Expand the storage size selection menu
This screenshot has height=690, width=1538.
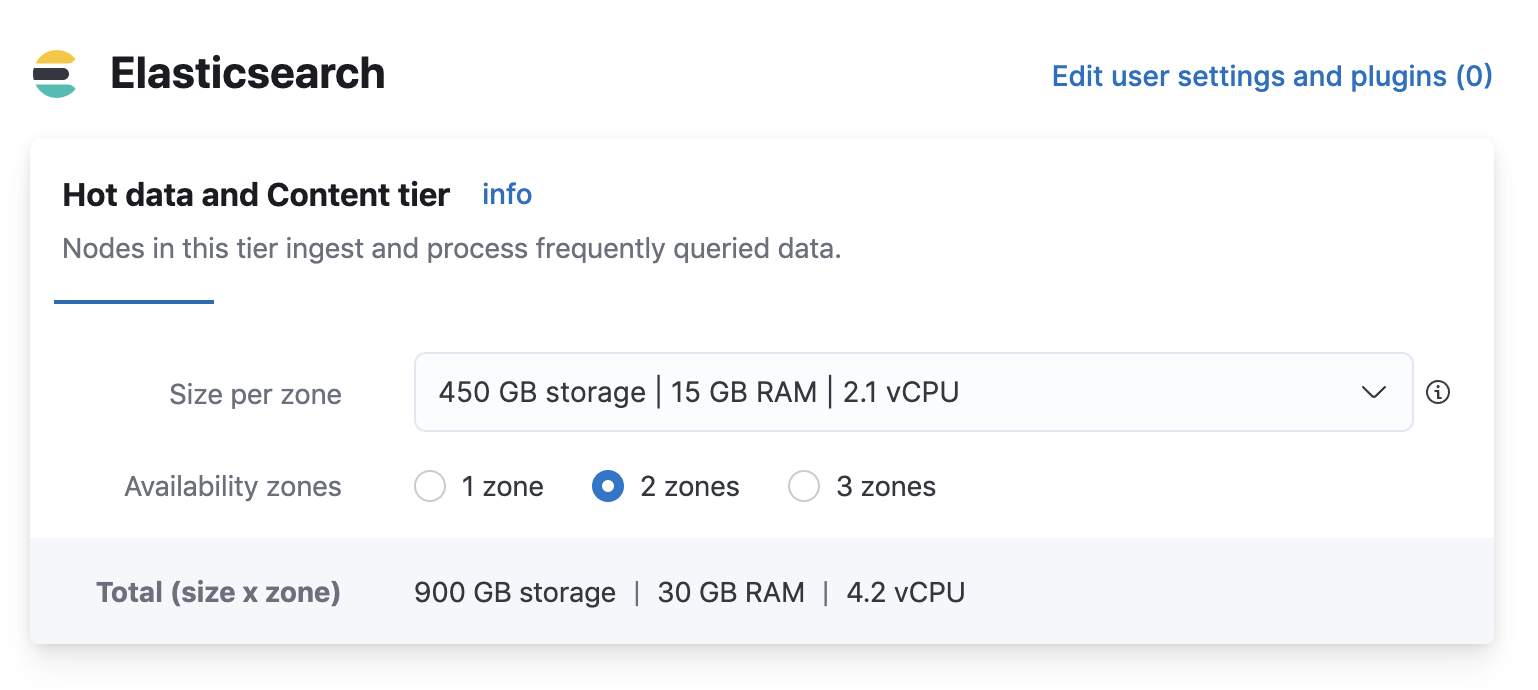[913, 392]
